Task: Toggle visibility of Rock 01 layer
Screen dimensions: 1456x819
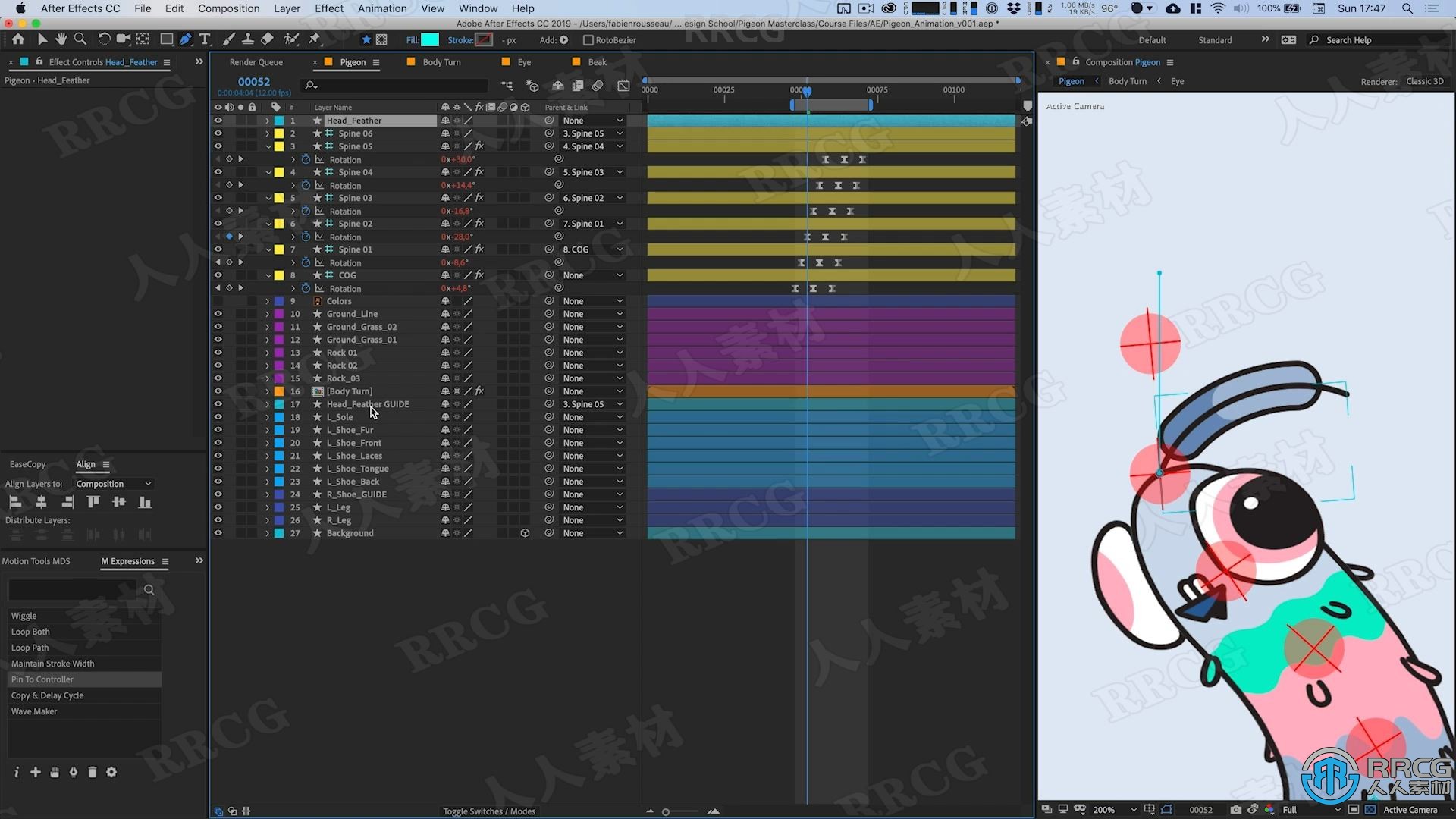Action: coord(218,353)
